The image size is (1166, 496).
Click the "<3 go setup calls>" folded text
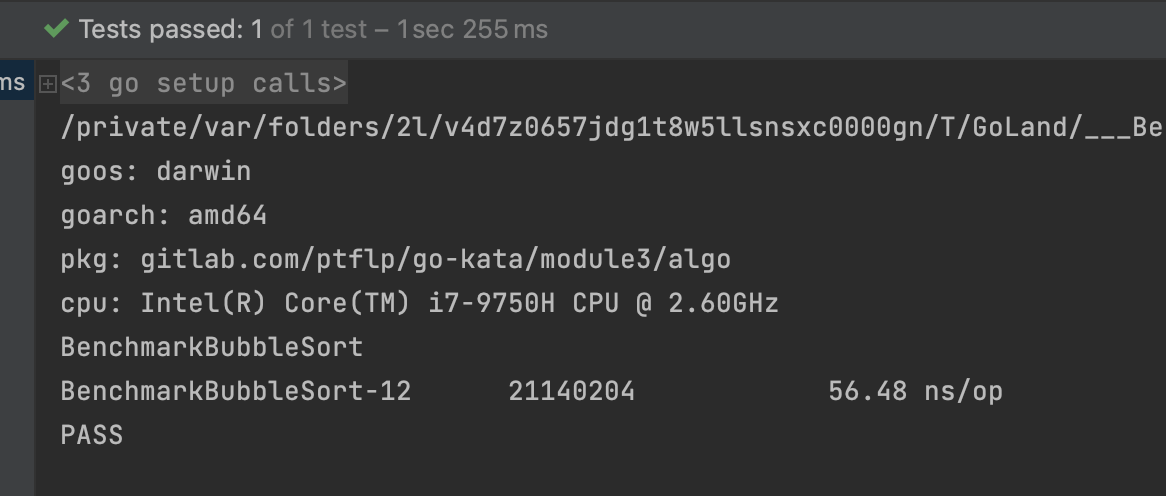pos(204,83)
